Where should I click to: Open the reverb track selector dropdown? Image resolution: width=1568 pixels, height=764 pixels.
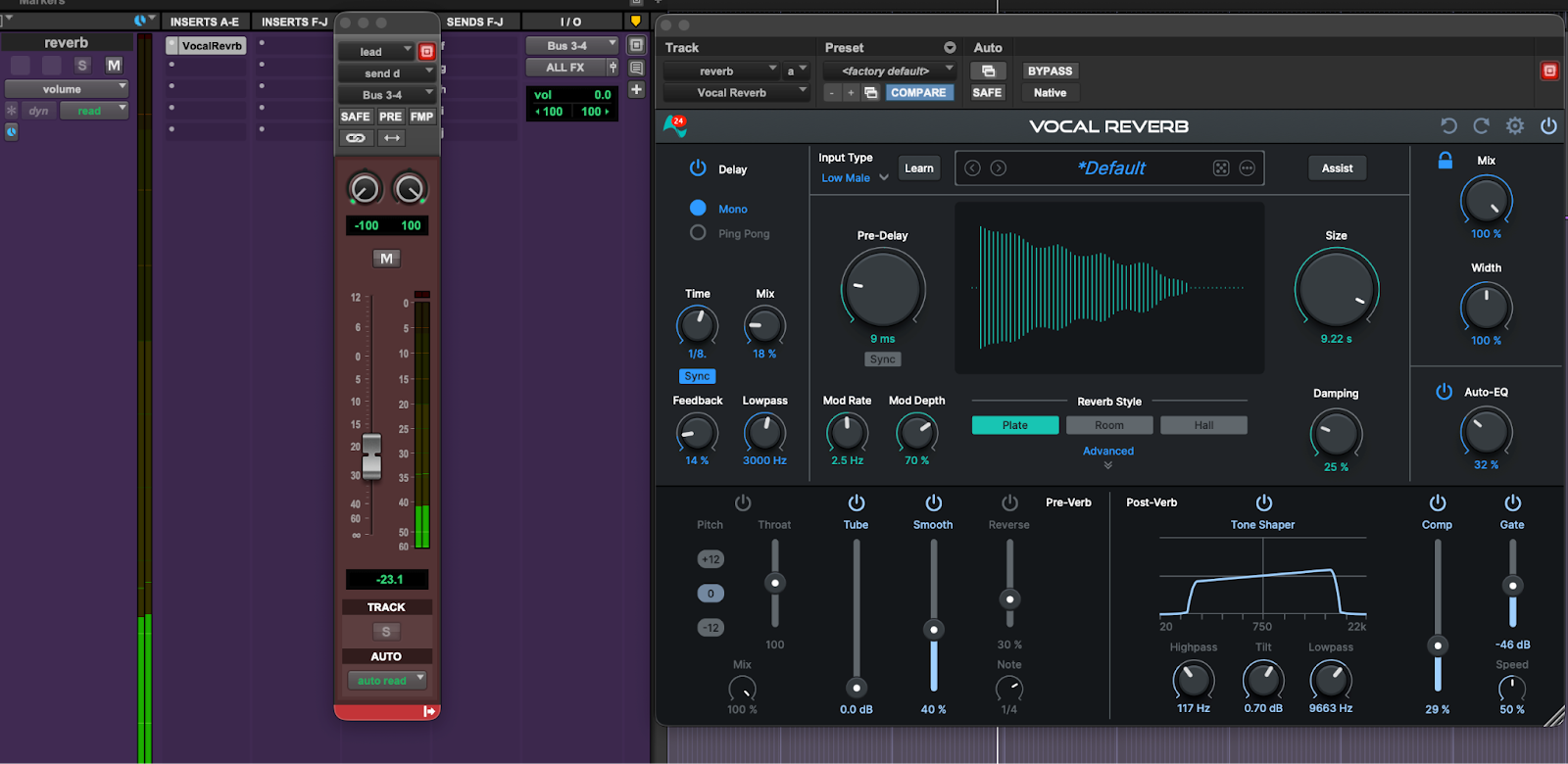coord(721,71)
